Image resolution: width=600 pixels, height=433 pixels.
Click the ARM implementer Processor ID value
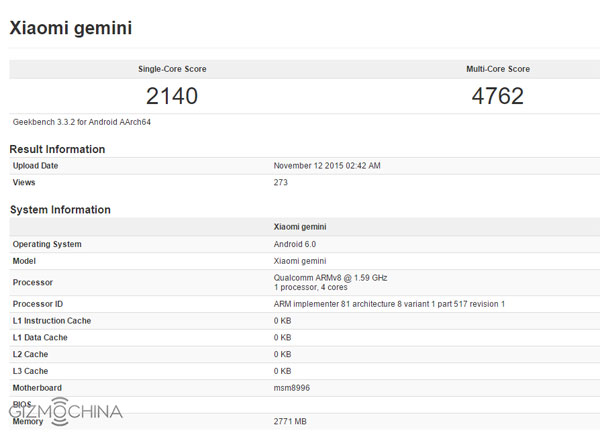[x=389, y=303]
